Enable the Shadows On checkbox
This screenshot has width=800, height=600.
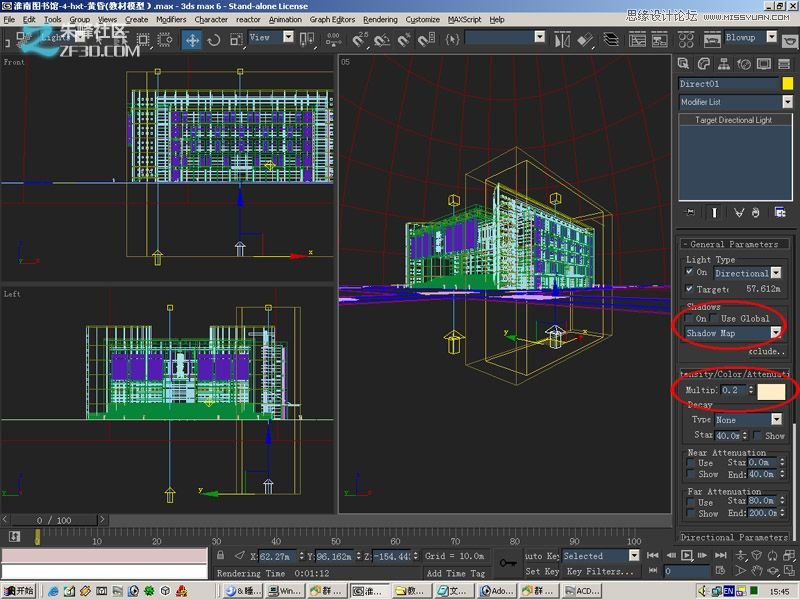[x=690, y=319]
